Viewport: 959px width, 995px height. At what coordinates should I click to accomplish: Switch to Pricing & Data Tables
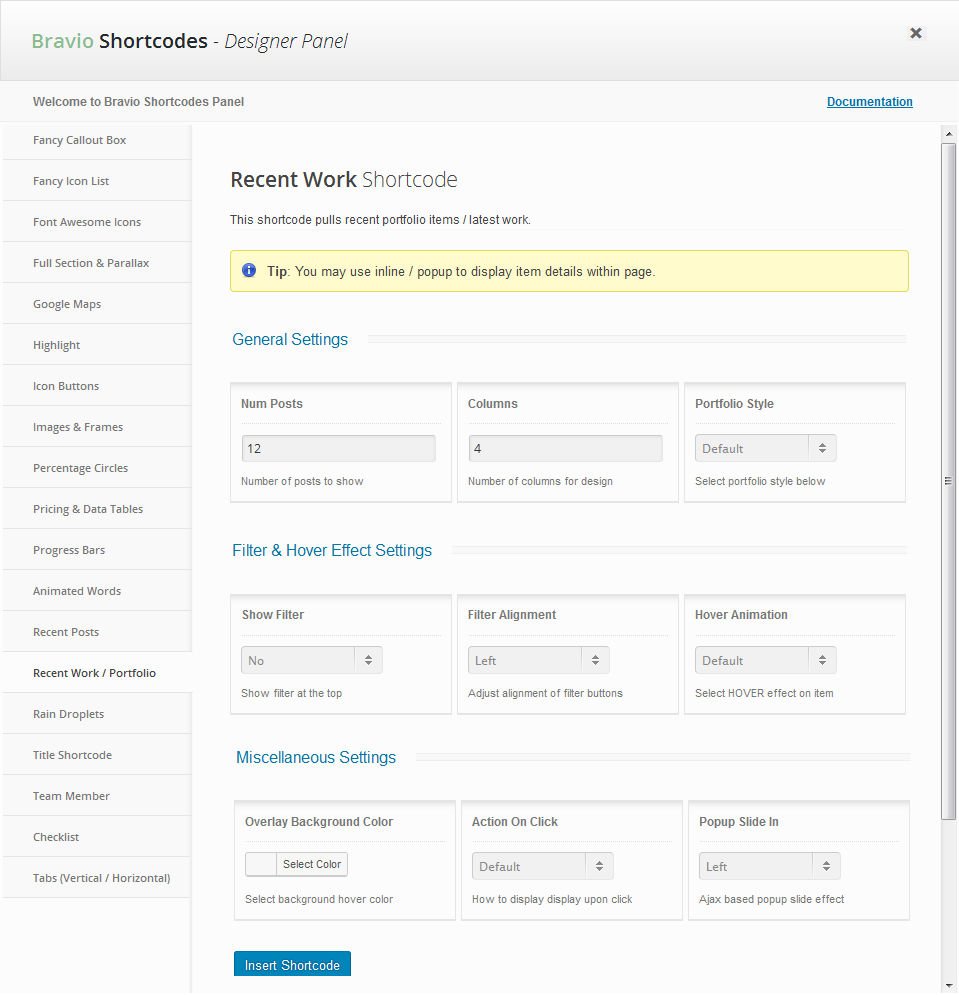(x=88, y=509)
